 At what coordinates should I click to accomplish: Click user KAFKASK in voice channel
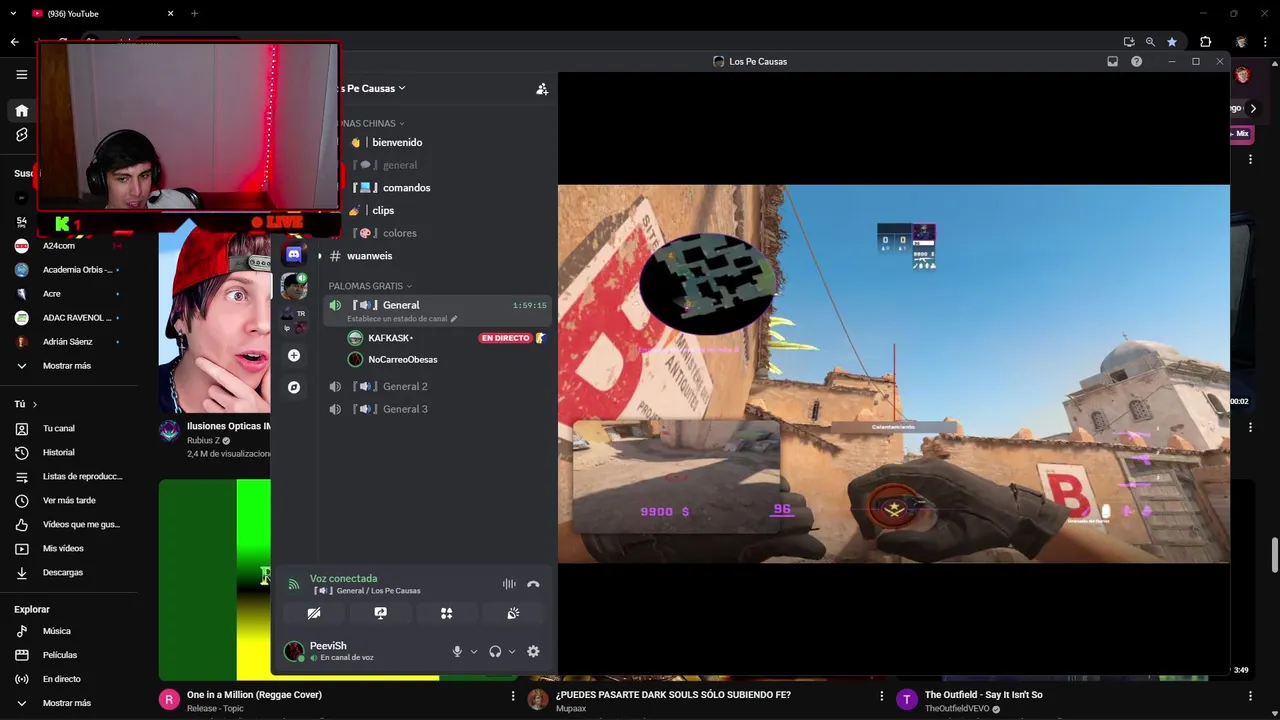391,338
